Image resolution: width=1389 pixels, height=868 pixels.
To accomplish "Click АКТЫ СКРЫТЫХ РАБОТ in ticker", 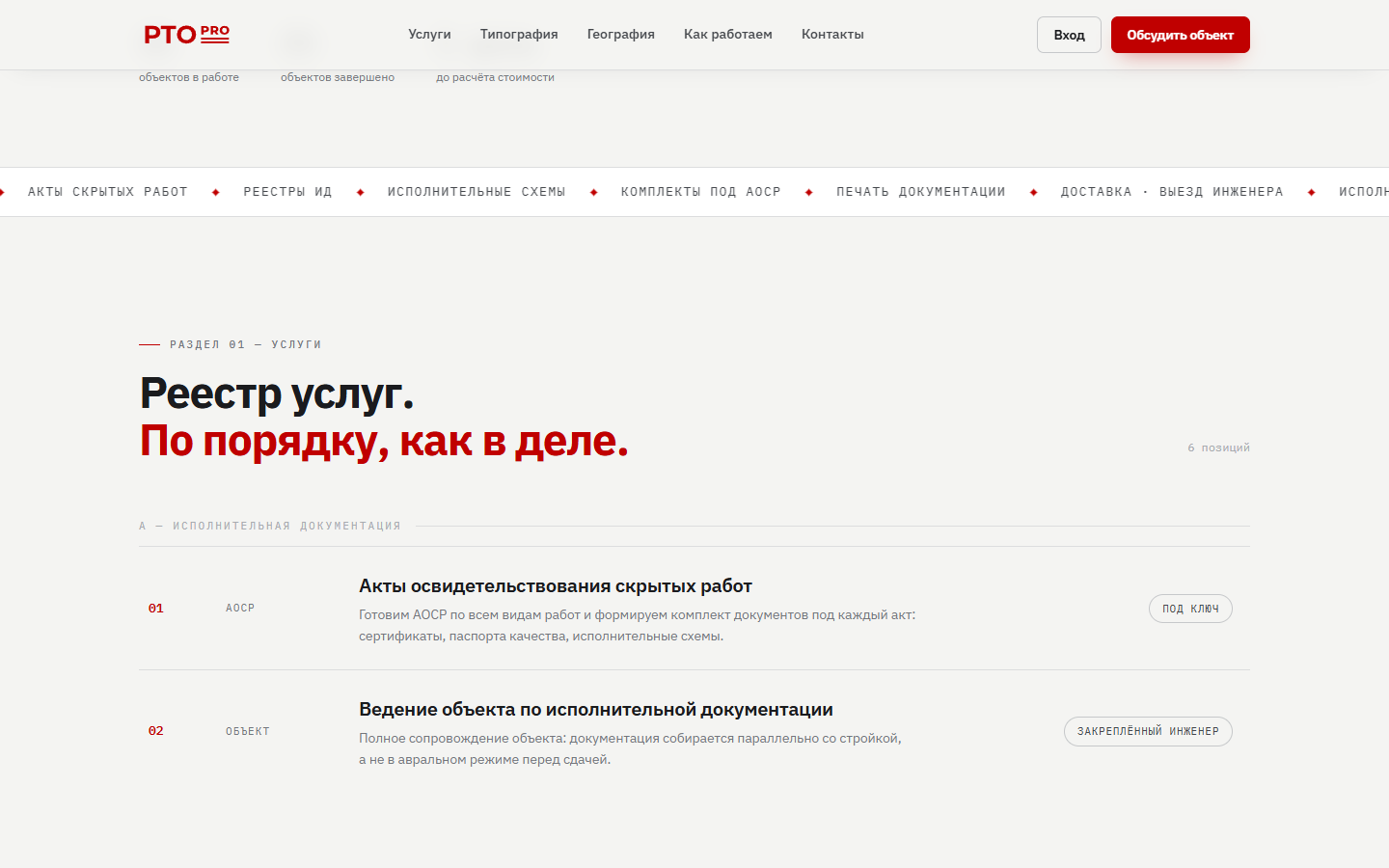I will [x=108, y=192].
